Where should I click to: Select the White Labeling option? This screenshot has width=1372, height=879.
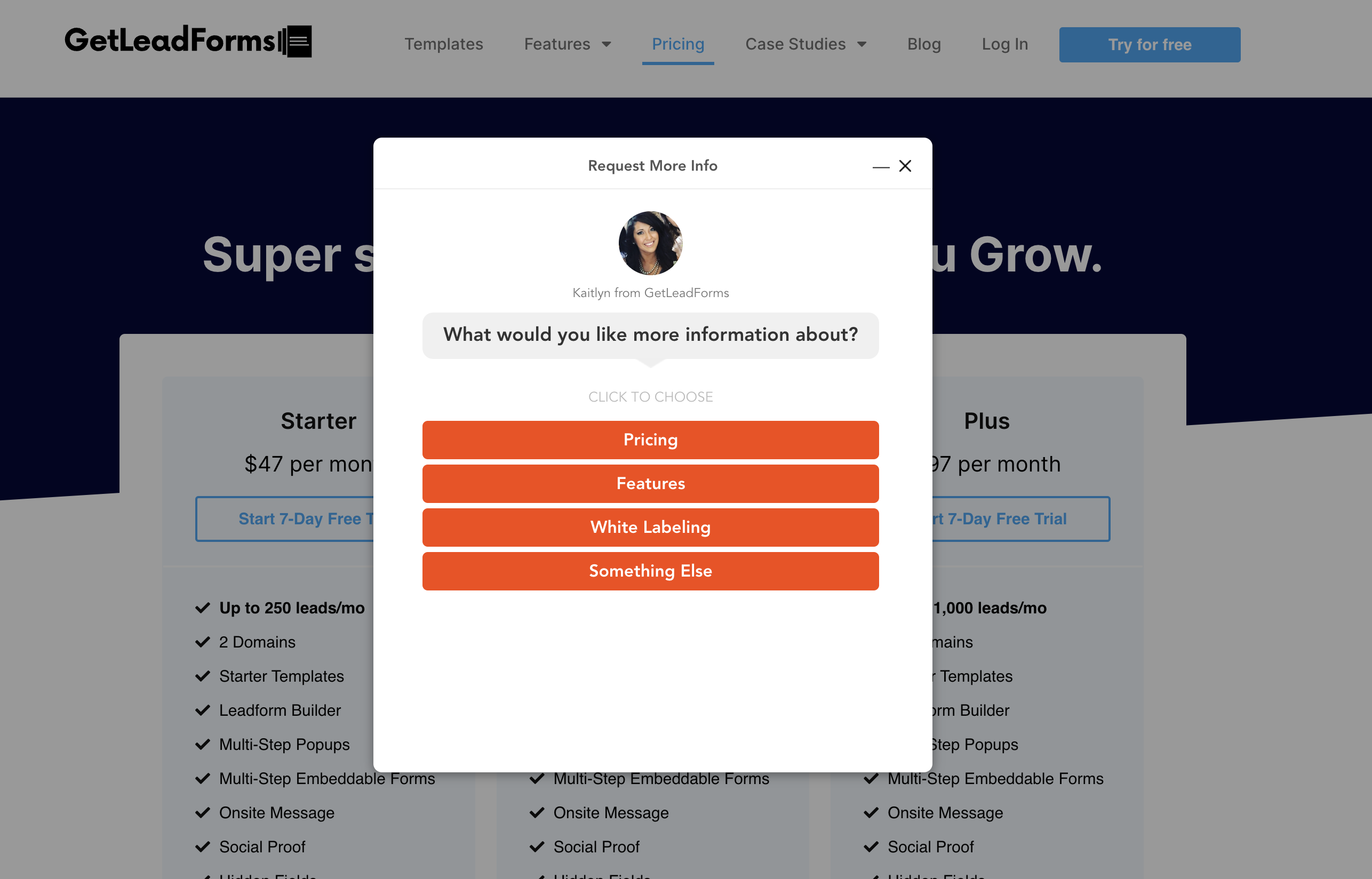click(x=650, y=527)
